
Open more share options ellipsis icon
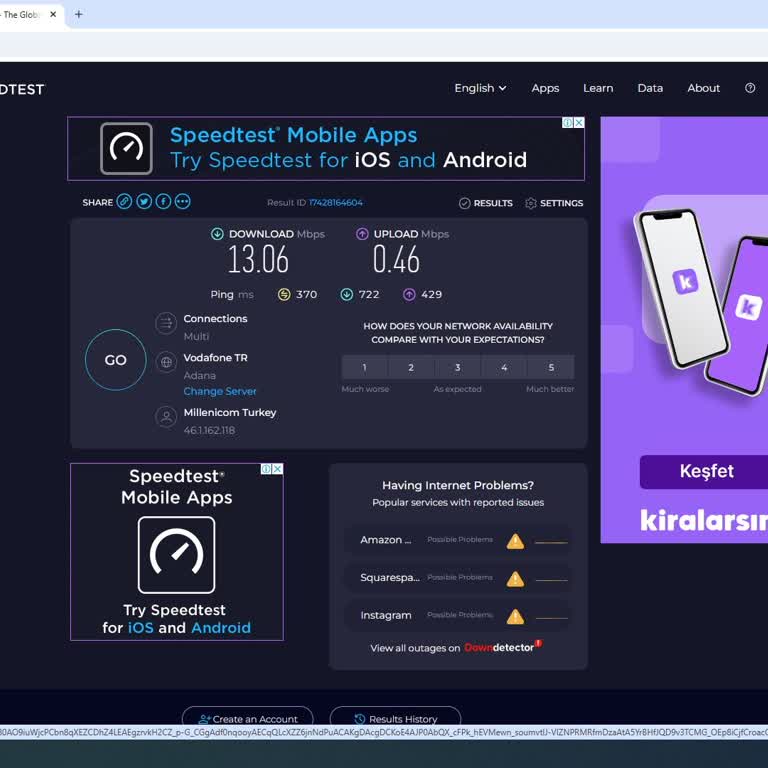(182, 202)
